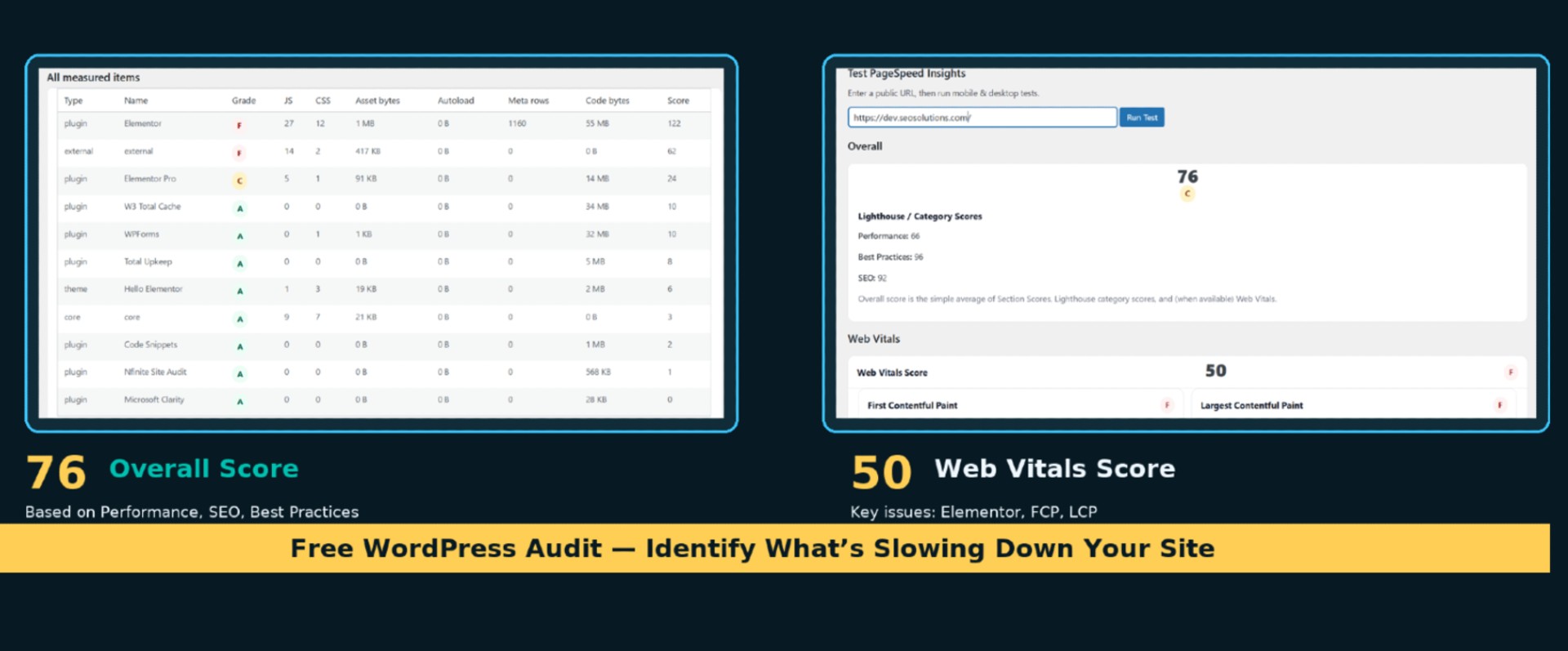Screen dimensions: 1568x651
Task: Select the Hello Elementor theme row name
Action: coord(153,289)
